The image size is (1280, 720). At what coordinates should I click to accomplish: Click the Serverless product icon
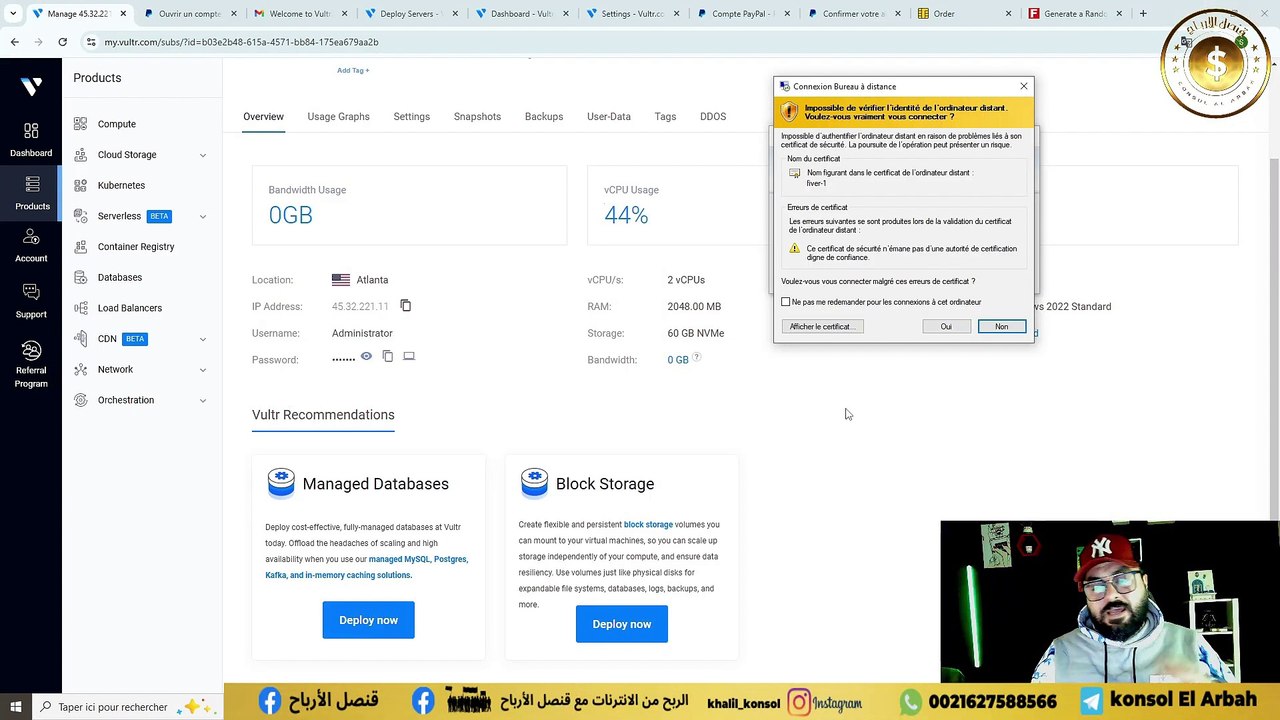(x=80, y=216)
